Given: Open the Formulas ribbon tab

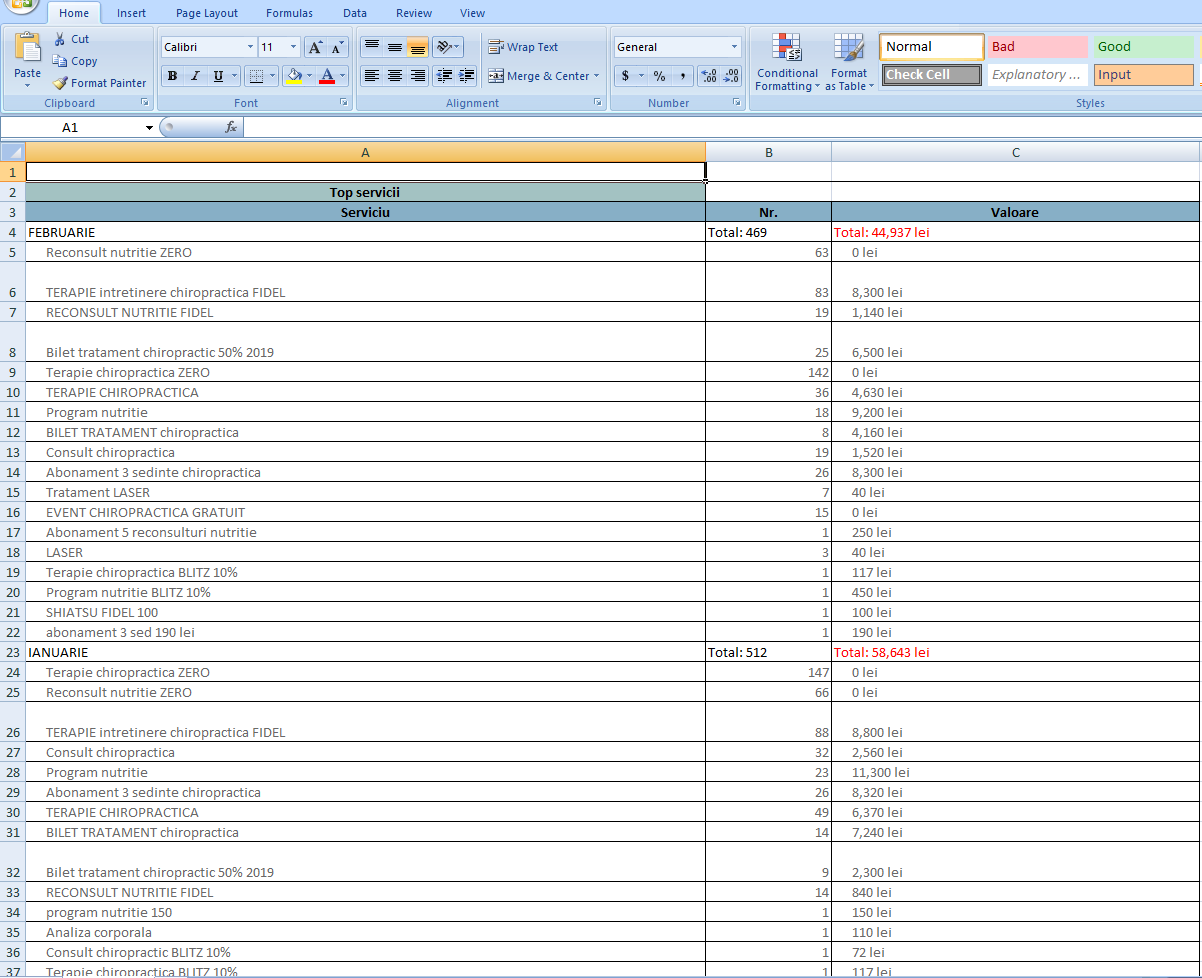Looking at the screenshot, I should tap(289, 13).
